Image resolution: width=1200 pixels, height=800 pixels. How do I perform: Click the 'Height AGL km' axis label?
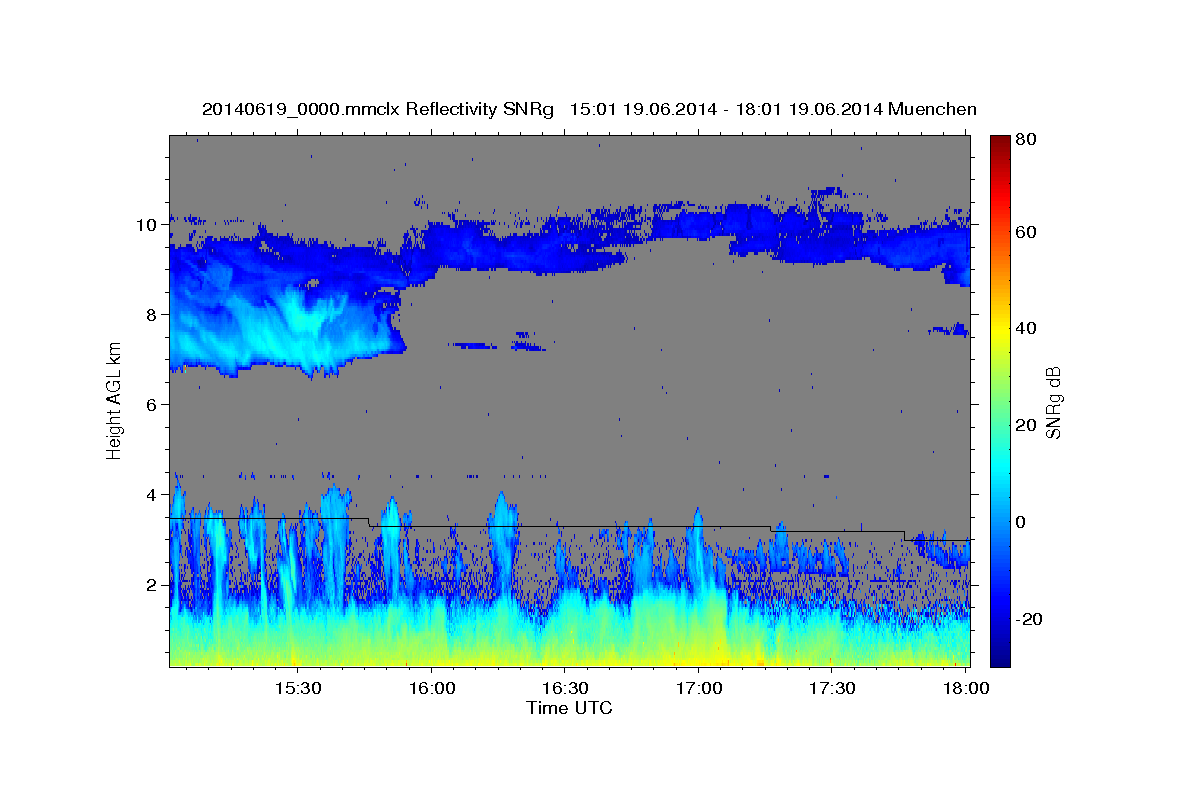coord(114,402)
